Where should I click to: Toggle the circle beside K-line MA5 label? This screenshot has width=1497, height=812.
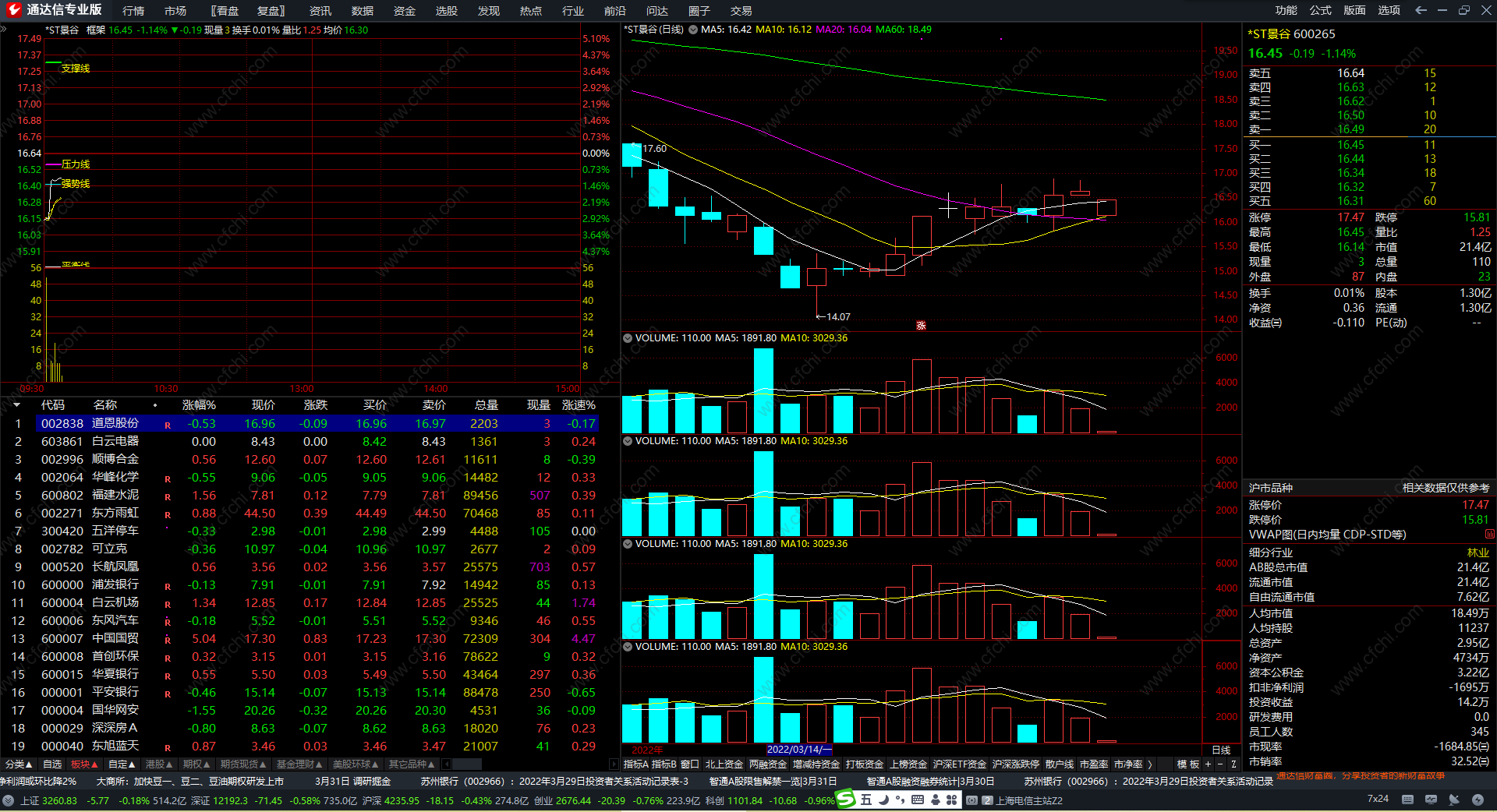coord(692,30)
